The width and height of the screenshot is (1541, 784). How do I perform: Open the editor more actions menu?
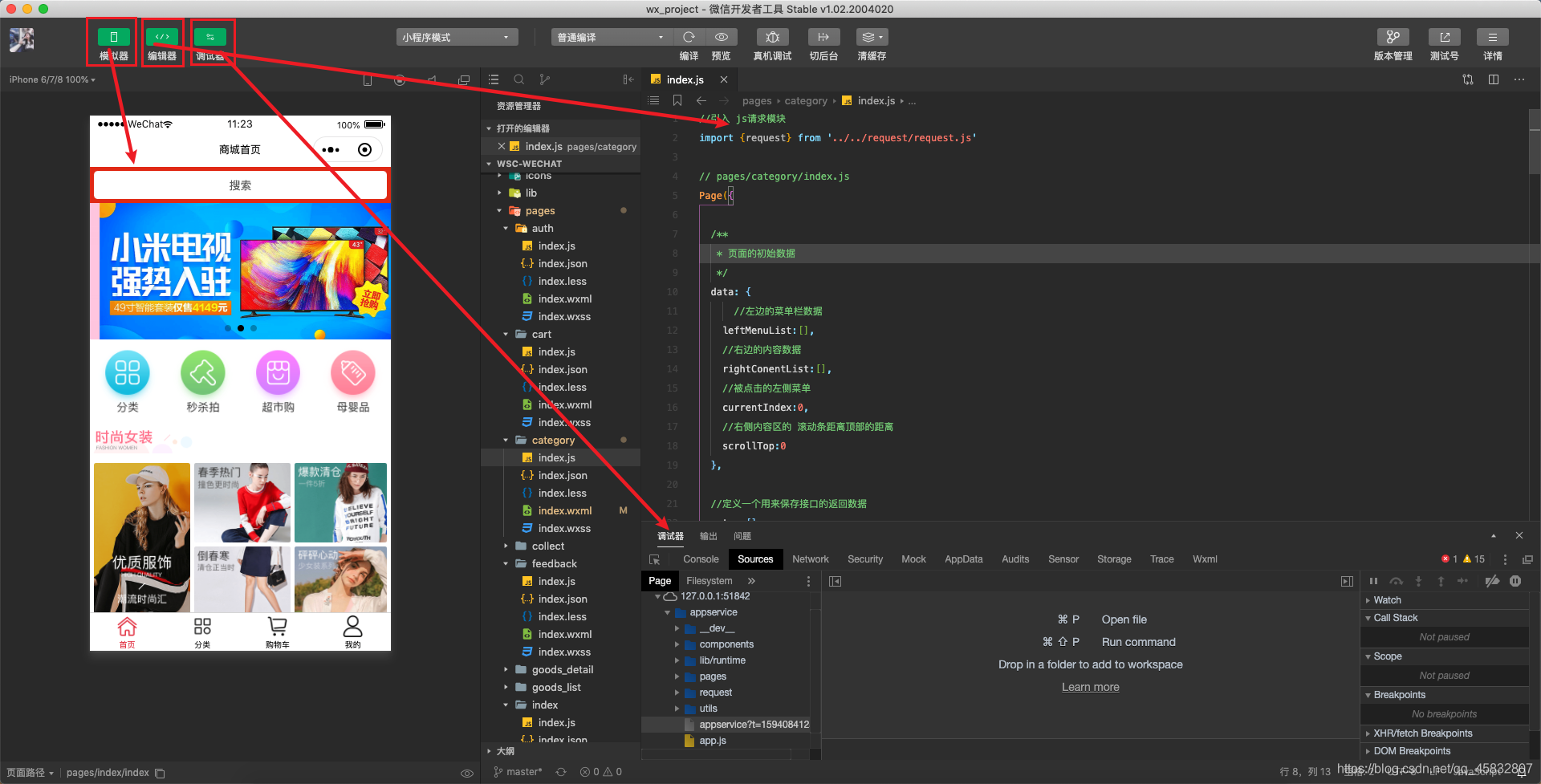point(1519,79)
